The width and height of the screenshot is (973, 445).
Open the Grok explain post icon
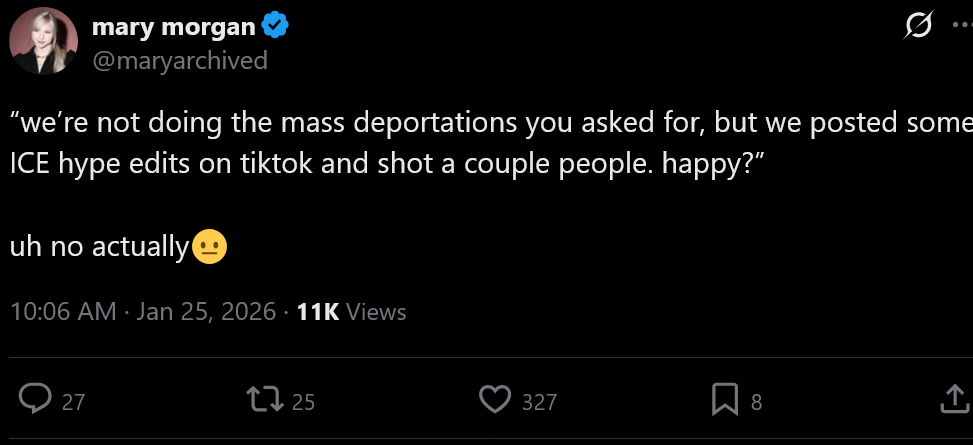[917, 27]
